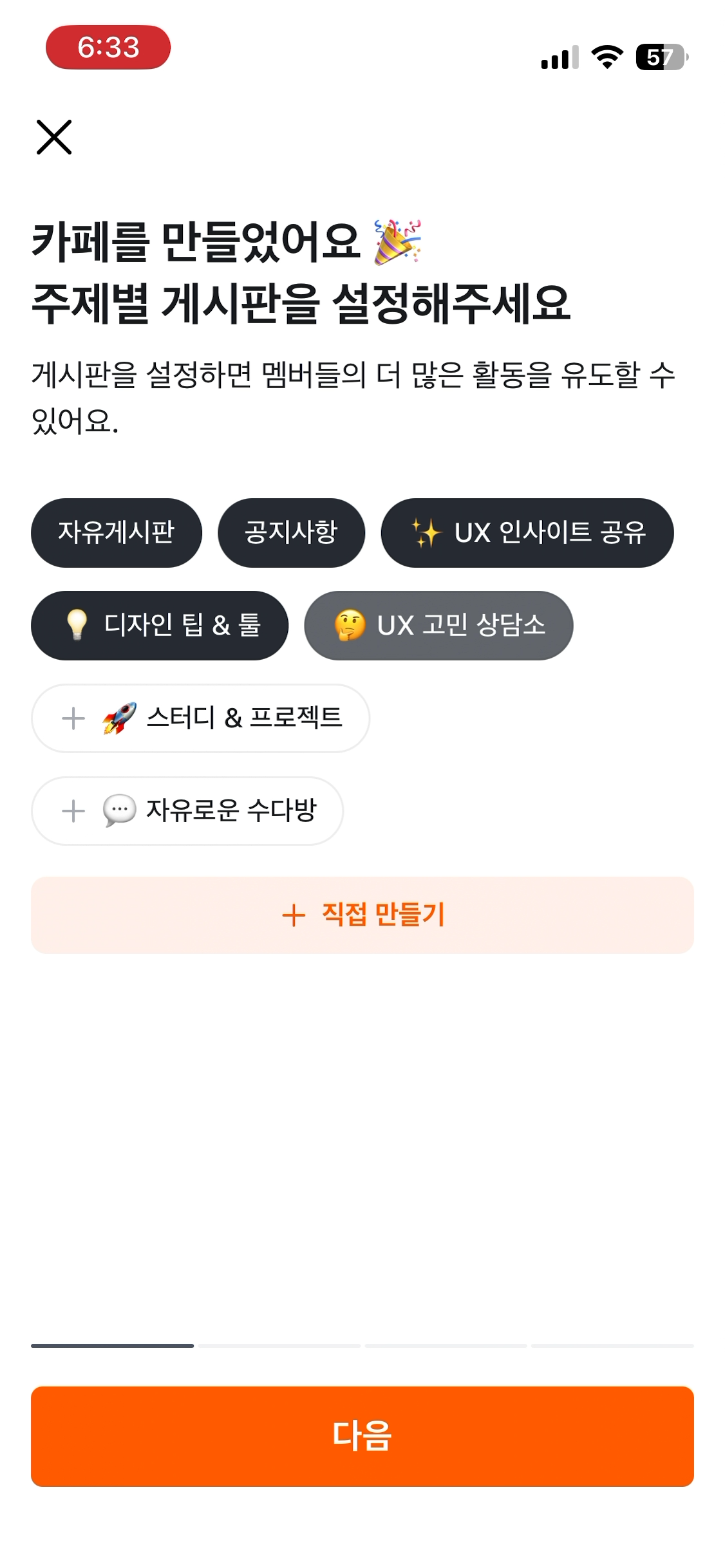The width and height of the screenshot is (725, 1568).
Task: Toggle the 디자인 팁 & 툴 chip
Action: tap(160, 625)
